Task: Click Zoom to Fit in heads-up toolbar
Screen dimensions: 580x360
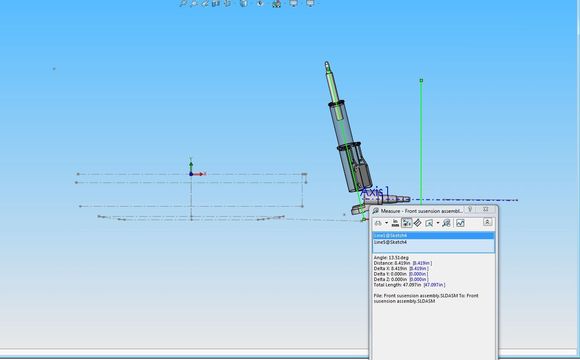Action: pyautogui.click(x=183, y=3)
